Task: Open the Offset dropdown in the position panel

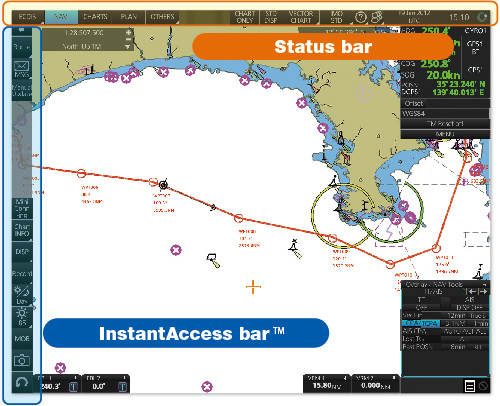Action: (445, 103)
